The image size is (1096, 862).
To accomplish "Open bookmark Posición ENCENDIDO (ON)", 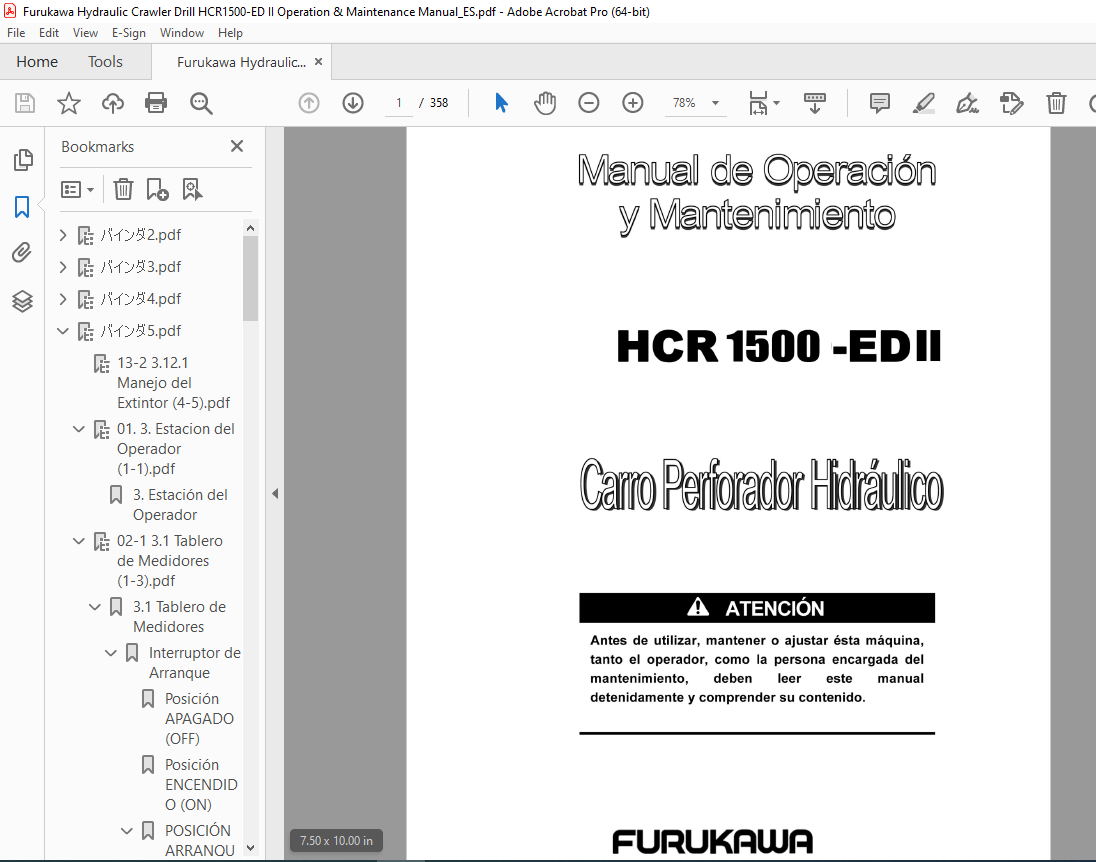I will (x=201, y=784).
